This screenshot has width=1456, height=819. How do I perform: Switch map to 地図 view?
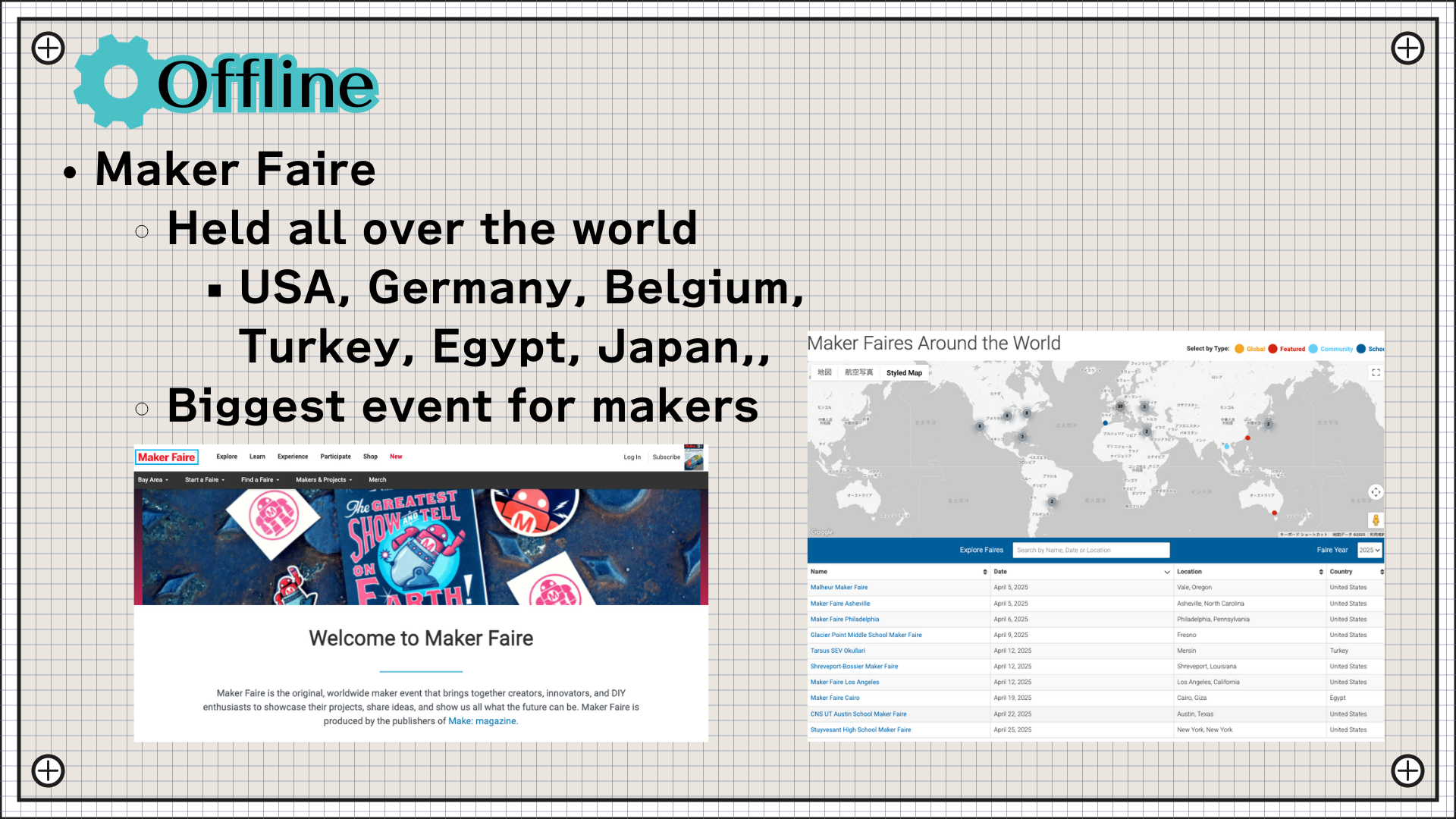click(824, 372)
